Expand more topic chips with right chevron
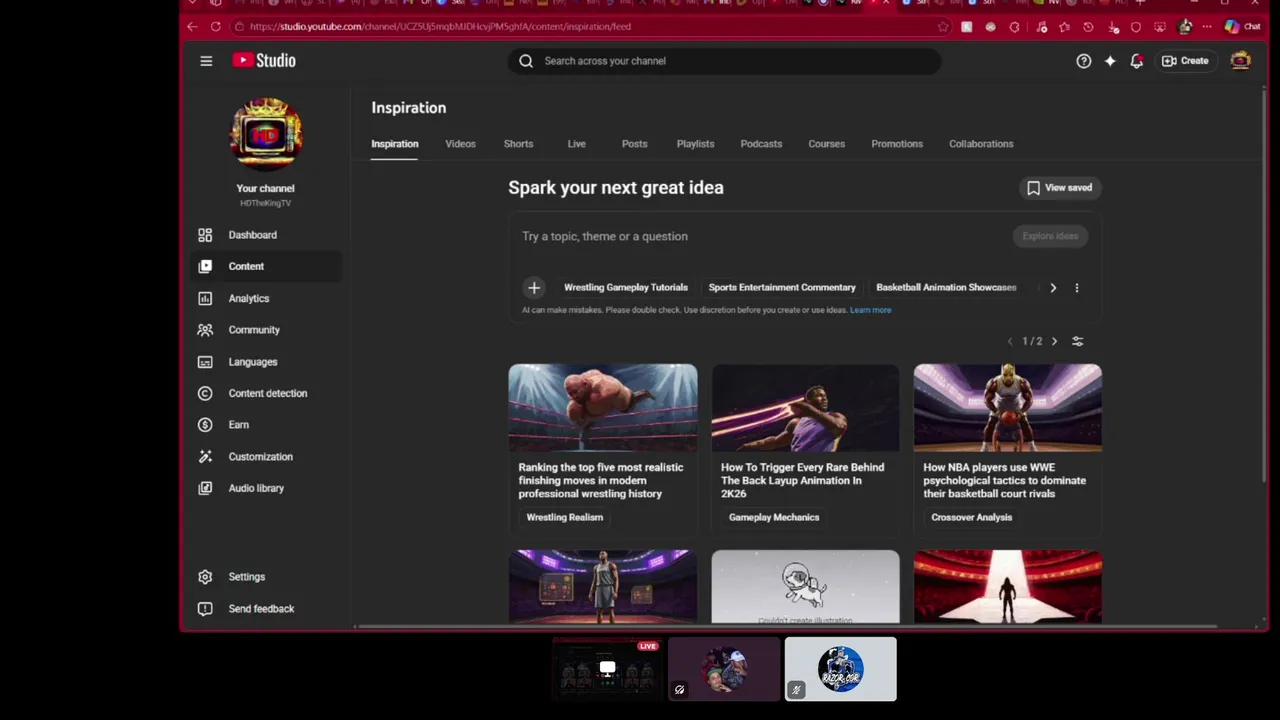Viewport: 1280px width, 720px height. point(1053,288)
